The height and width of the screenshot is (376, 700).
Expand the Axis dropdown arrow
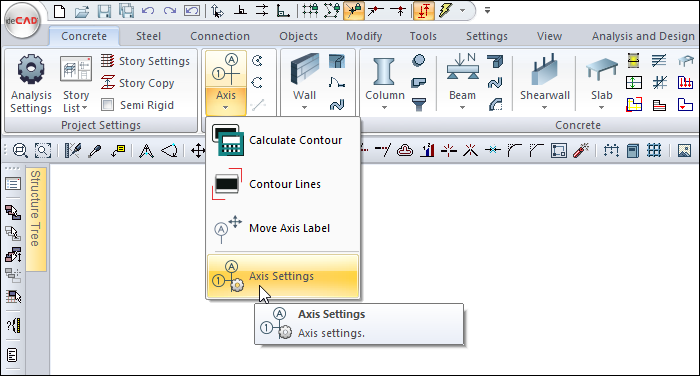coord(225,108)
